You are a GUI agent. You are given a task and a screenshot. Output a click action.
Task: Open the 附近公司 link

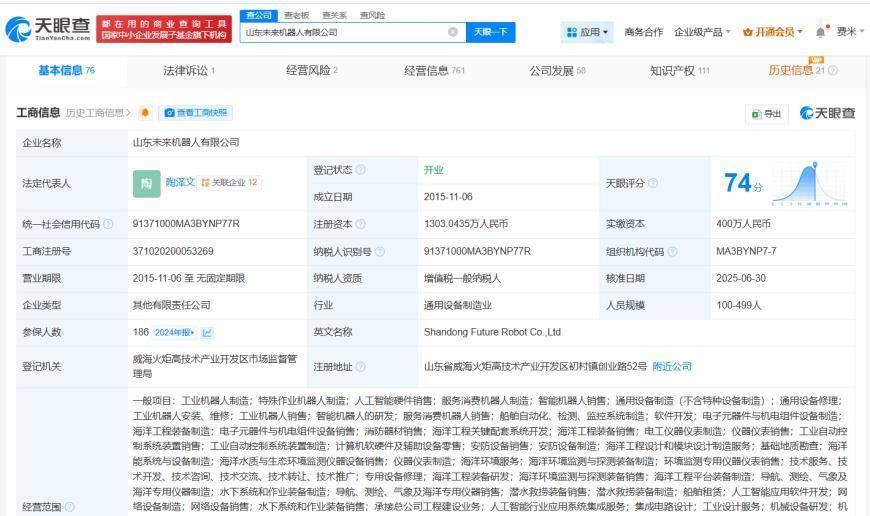[x=671, y=366]
